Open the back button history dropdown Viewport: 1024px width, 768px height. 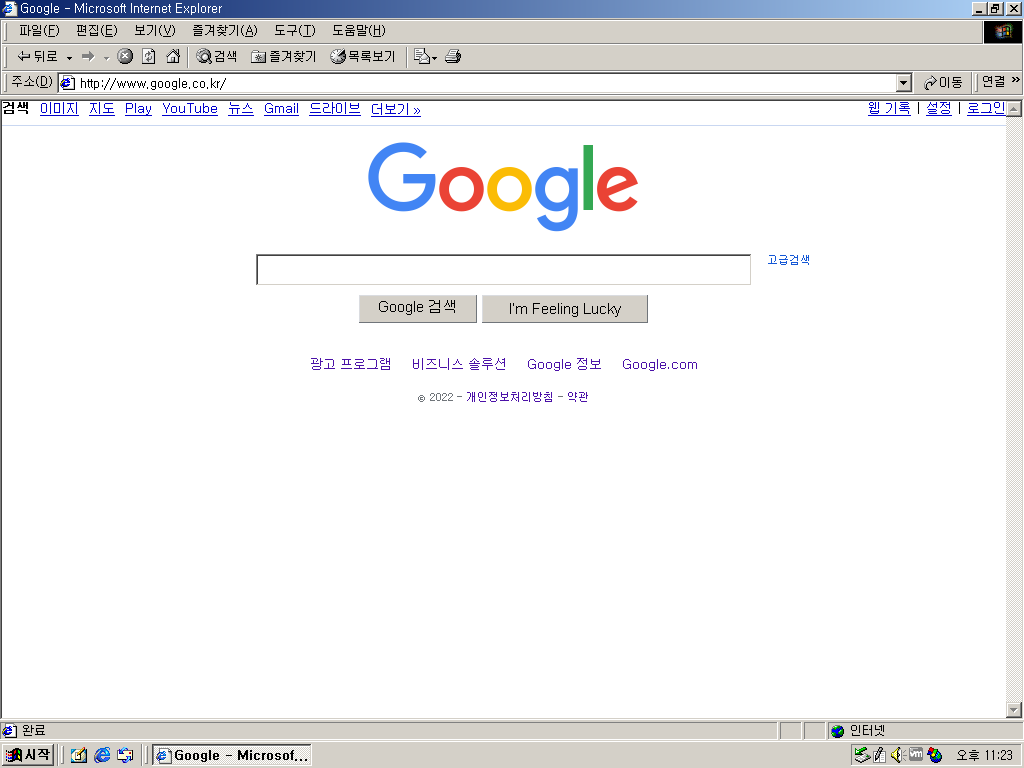click(69, 57)
